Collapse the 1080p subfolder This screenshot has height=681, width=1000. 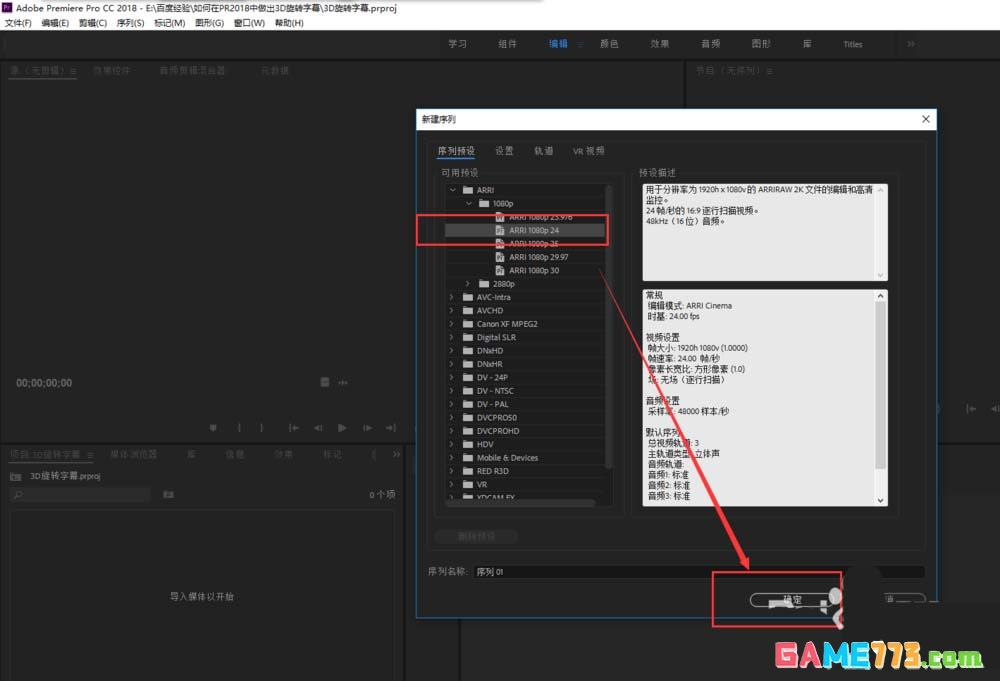point(469,203)
